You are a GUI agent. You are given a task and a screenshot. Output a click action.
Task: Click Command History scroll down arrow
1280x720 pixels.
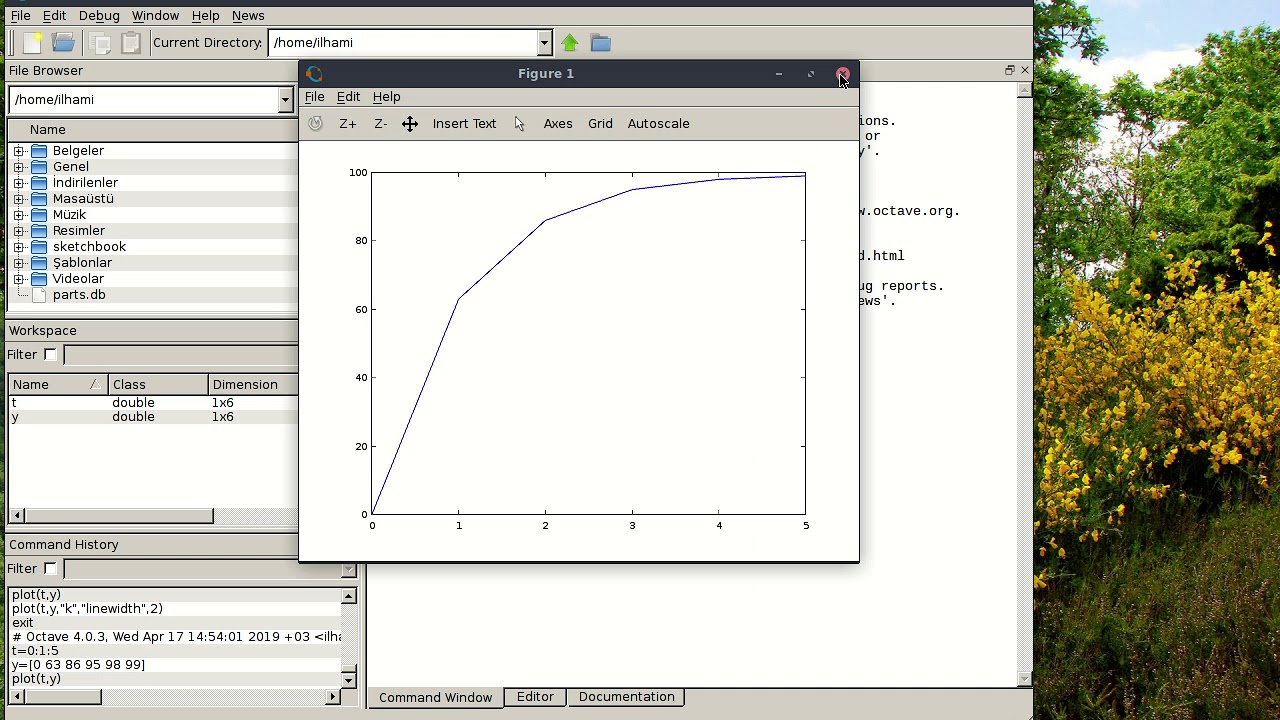(x=348, y=680)
